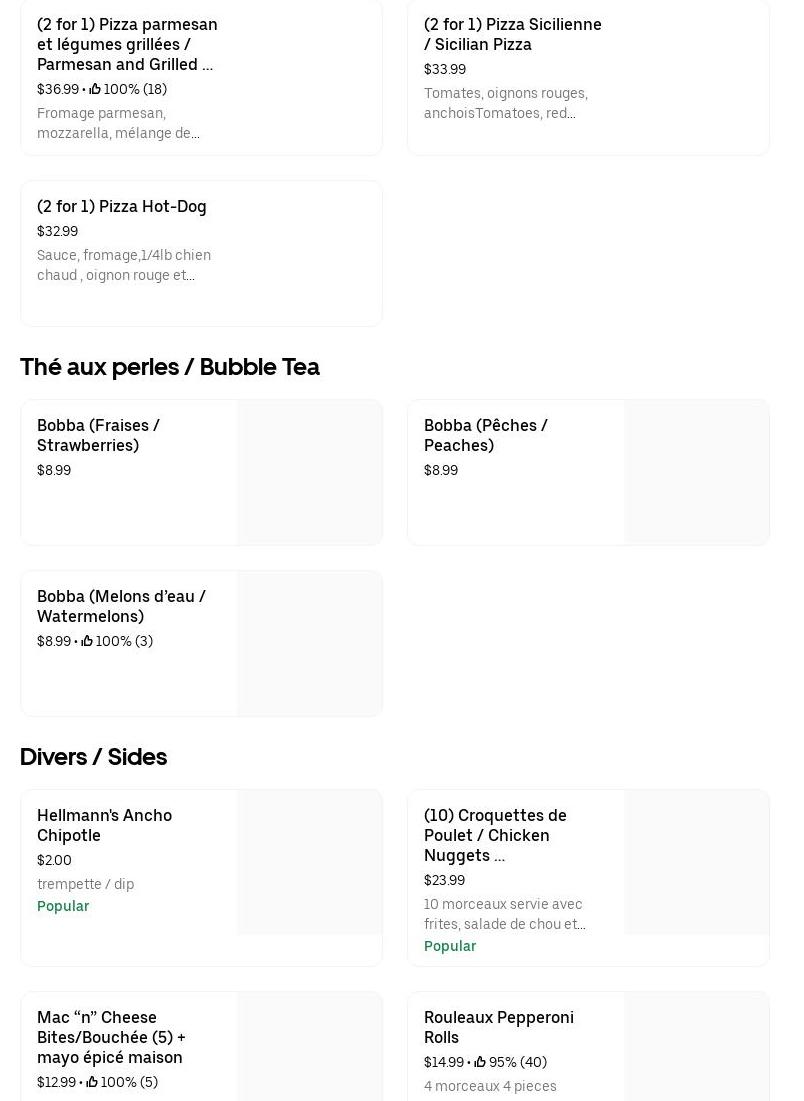The height and width of the screenshot is (1101, 804).
Task: Click thumbs-up icon on Mac n Cheese Bites rating
Action: 92,1082
